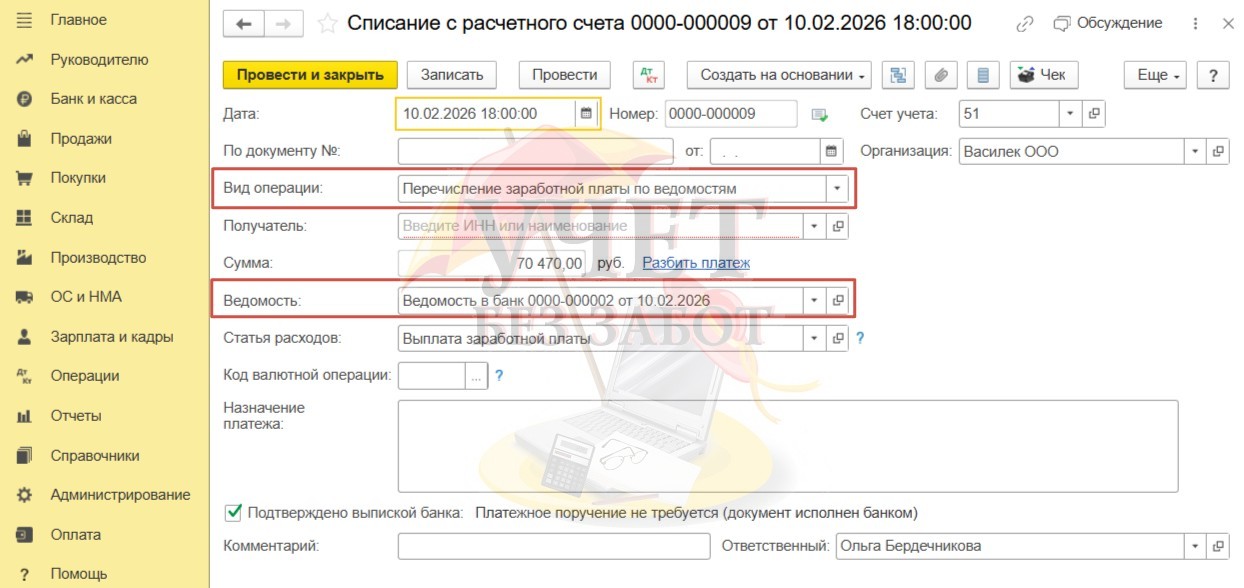Open the document structure icon in toolbar
Screen dimensions: 1244x588
coord(898,75)
